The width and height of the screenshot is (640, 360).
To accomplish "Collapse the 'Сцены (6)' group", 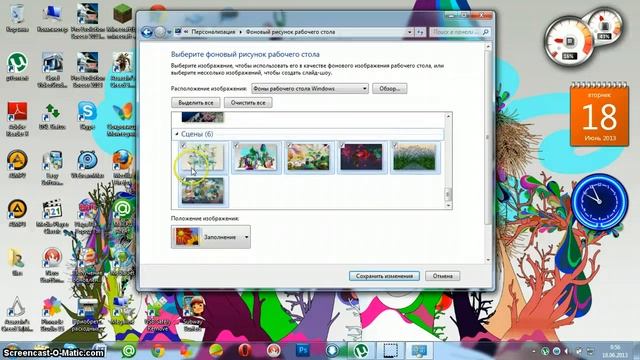I will click(177, 134).
